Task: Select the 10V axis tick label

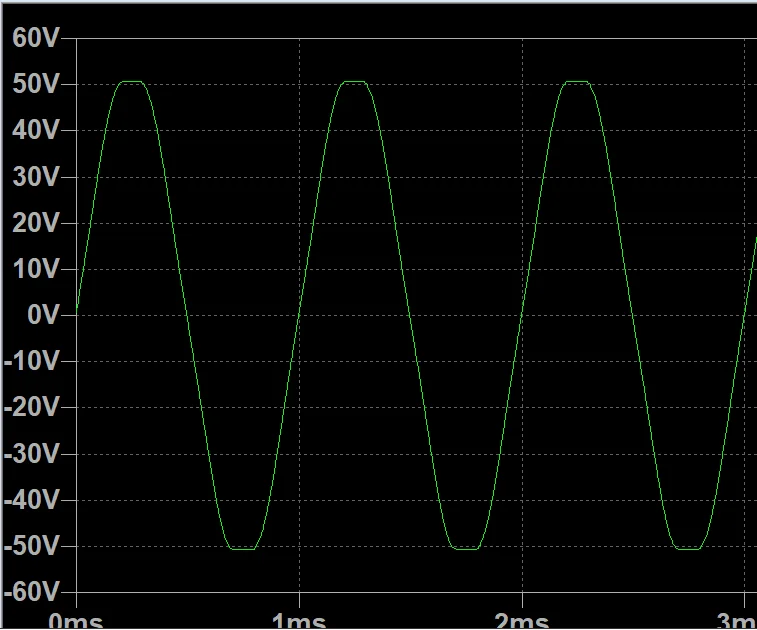Action: click(x=37, y=269)
